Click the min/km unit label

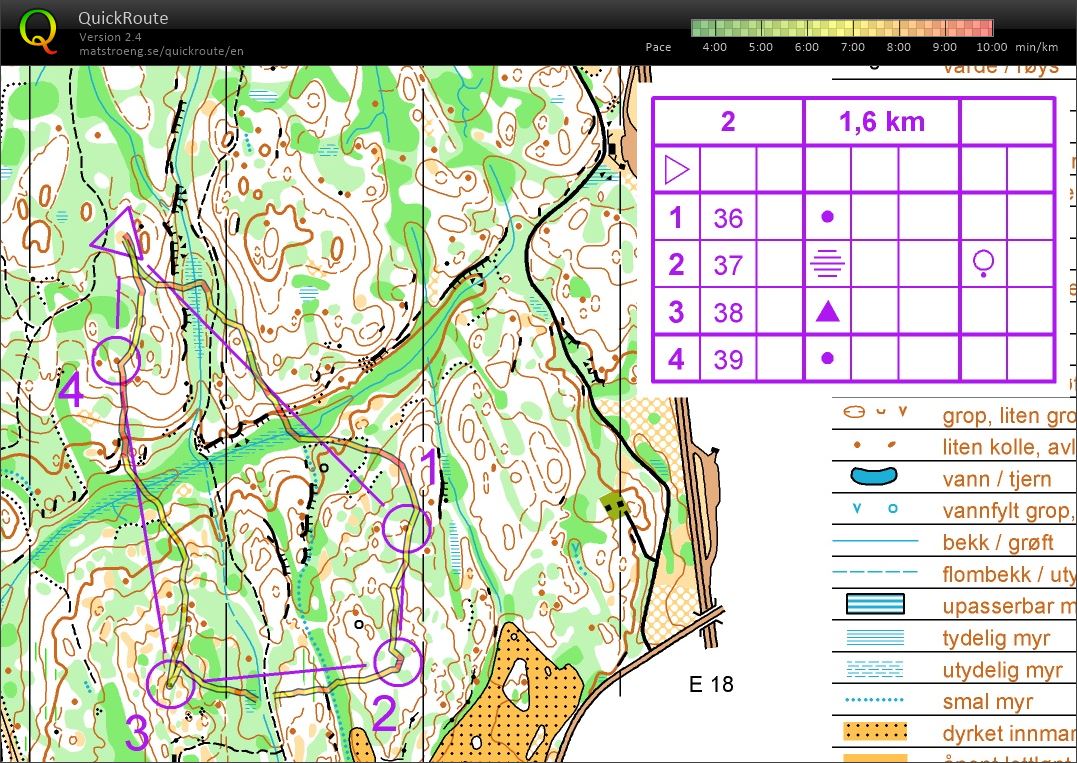pyautogui.click(x=1036, y=47)
